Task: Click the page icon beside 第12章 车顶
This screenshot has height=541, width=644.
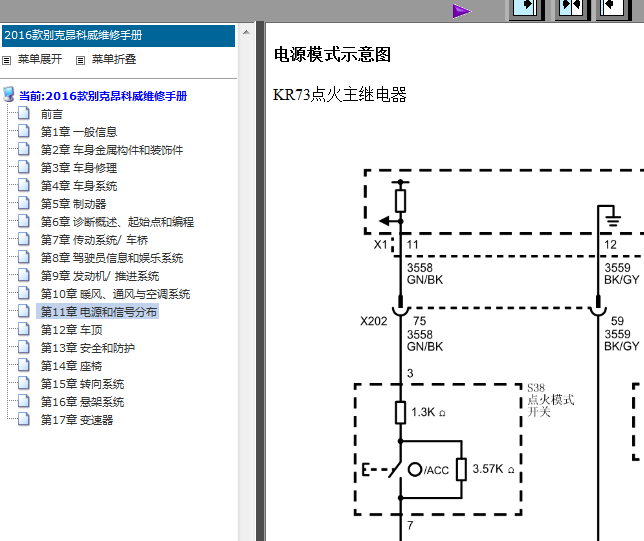Action: pos(24,329)
